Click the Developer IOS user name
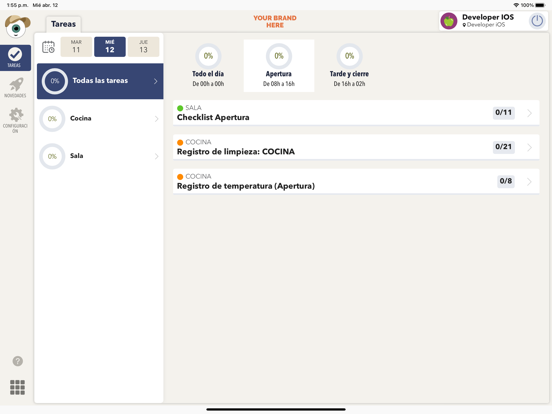This screenshot has width=552, height=414. coord(488,17)
